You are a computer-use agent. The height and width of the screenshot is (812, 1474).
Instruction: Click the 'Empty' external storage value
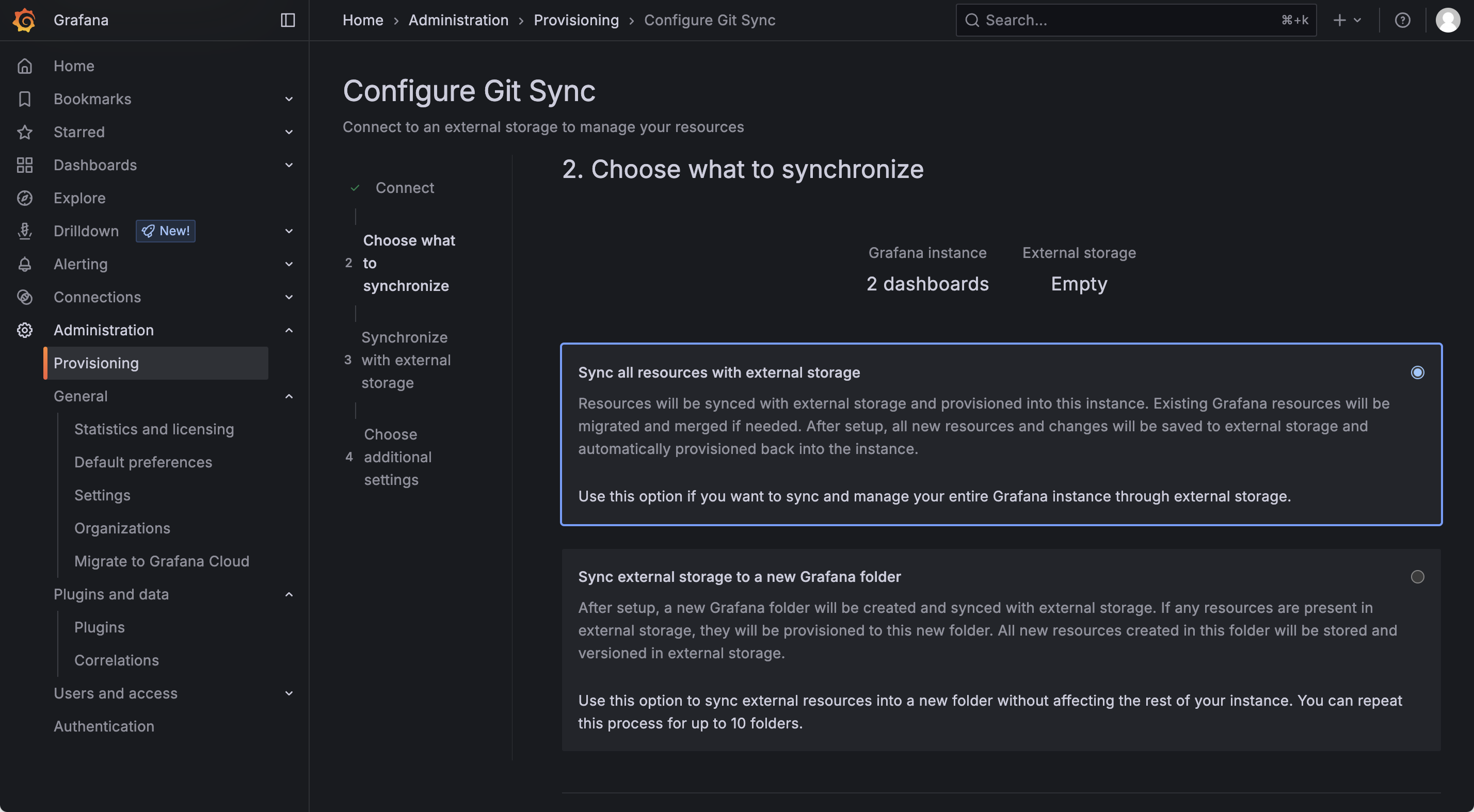coord(1079,284)
